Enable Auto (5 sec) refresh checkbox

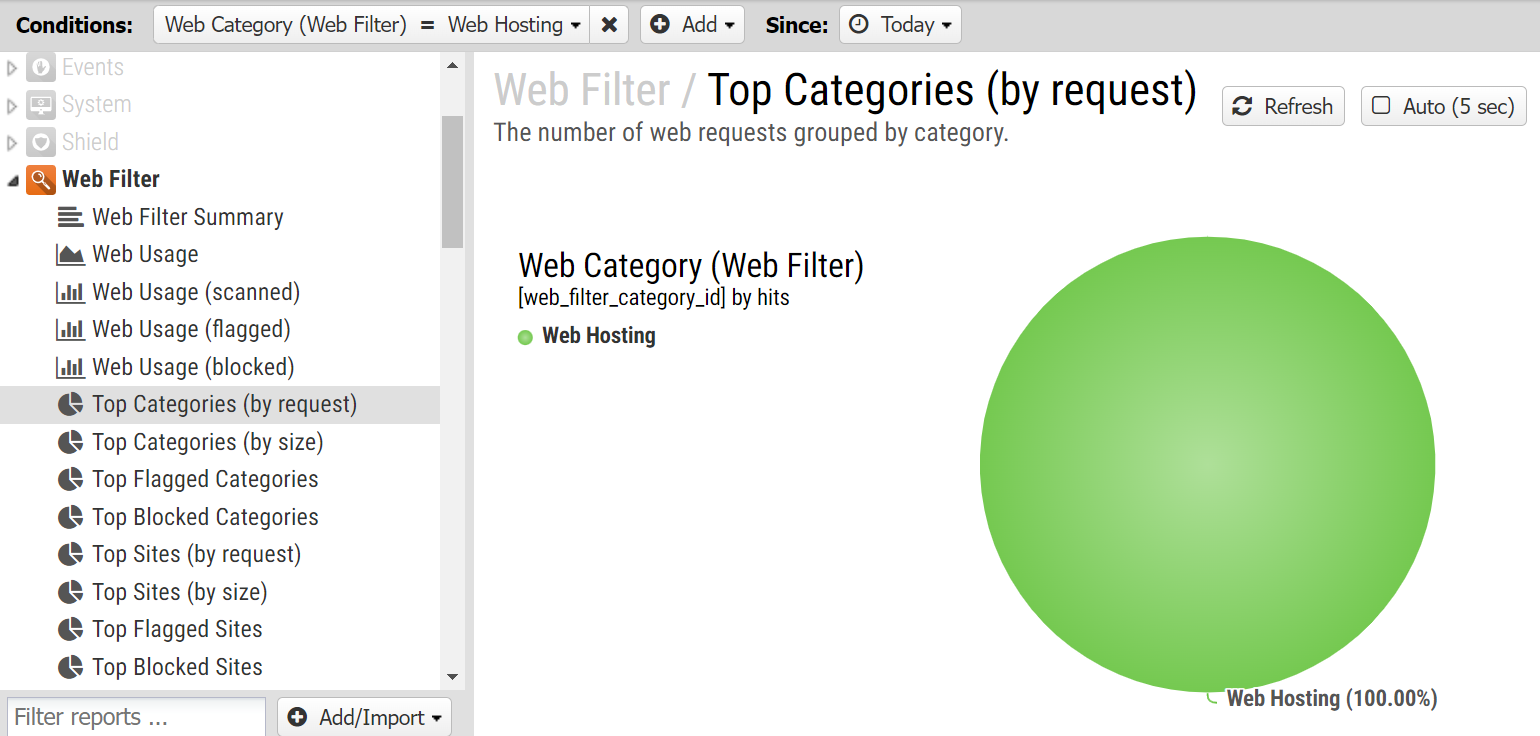[1381, 106]
